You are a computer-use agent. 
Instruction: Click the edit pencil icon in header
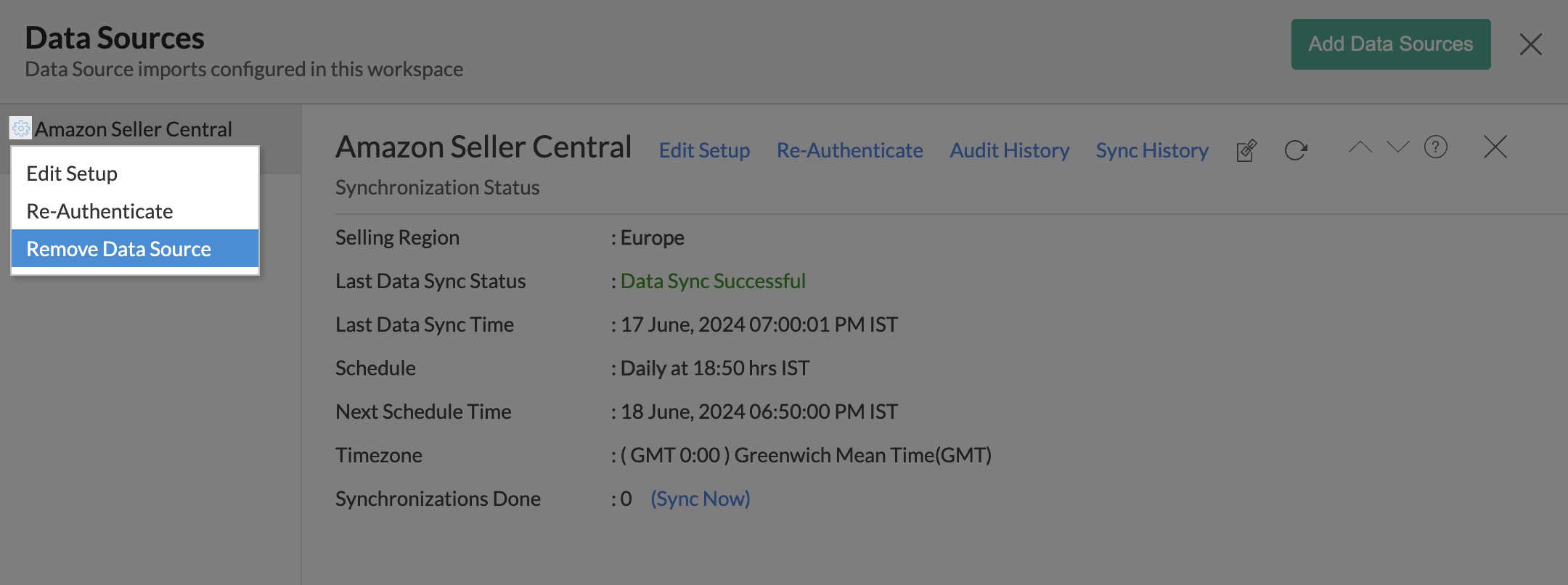click(1246, 150)
